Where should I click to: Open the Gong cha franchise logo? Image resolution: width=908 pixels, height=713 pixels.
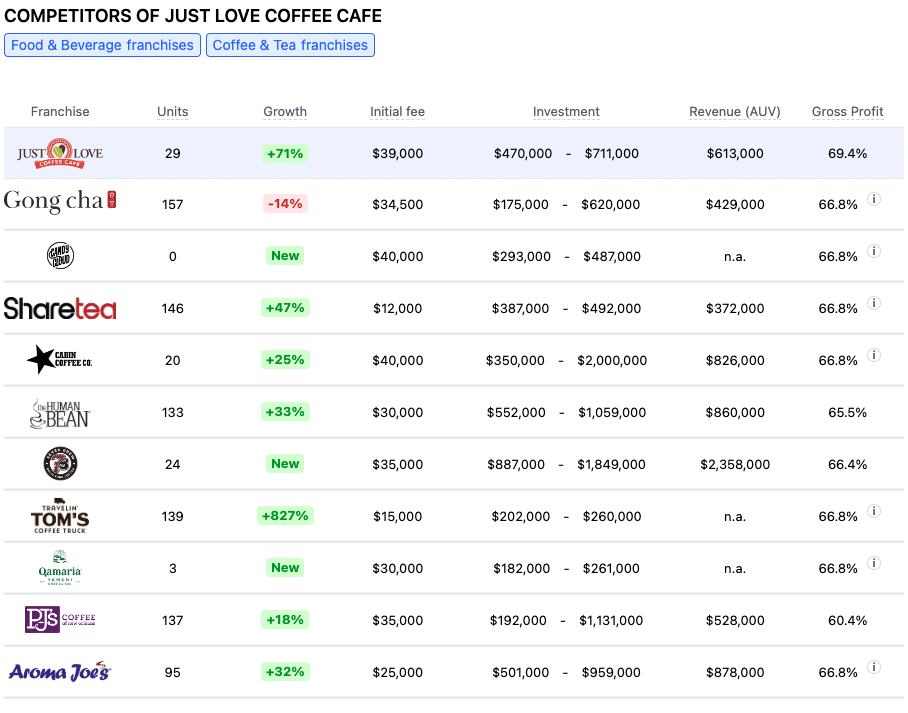(60, 201)
